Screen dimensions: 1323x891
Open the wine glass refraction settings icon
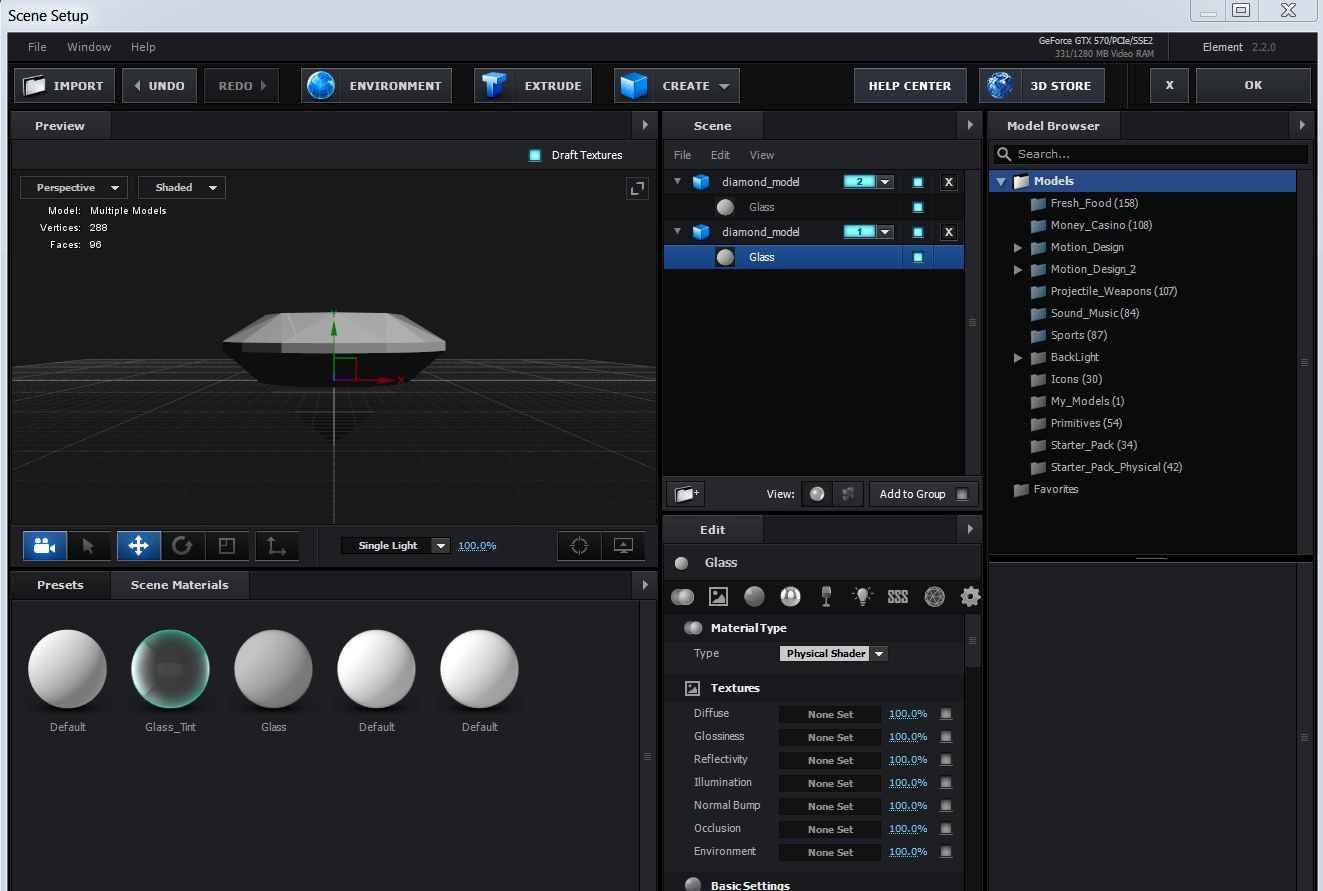[826, 597]
